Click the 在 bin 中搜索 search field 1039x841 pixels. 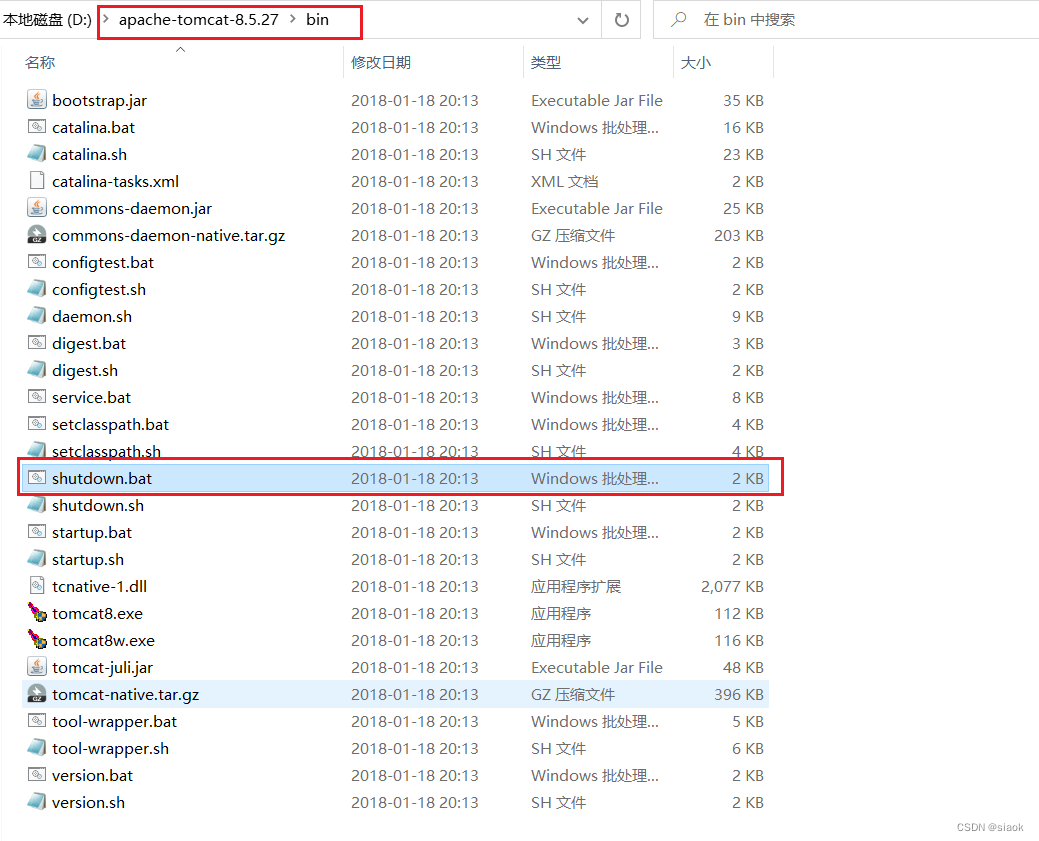tap(846, 20)
